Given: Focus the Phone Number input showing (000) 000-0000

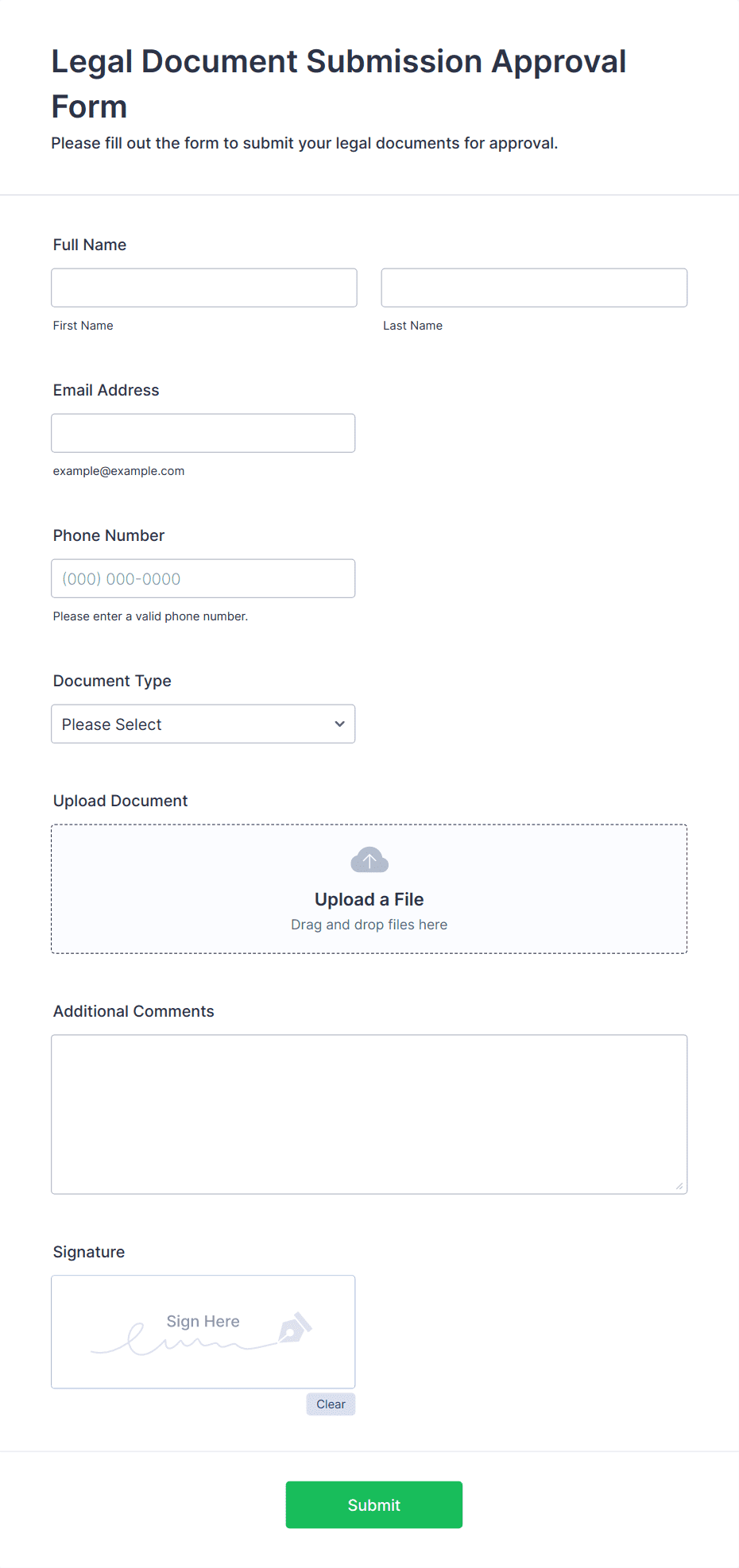Looking at the screenshot, I should coord(203,578).
